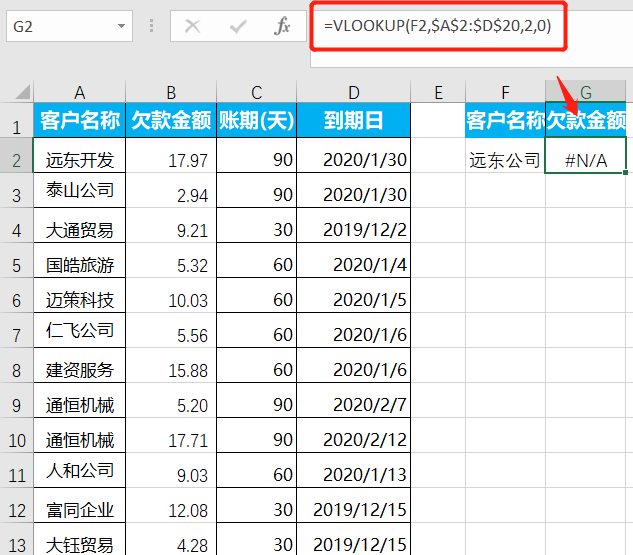
Task: Click the Name Box showing G2
Action: 69,26
